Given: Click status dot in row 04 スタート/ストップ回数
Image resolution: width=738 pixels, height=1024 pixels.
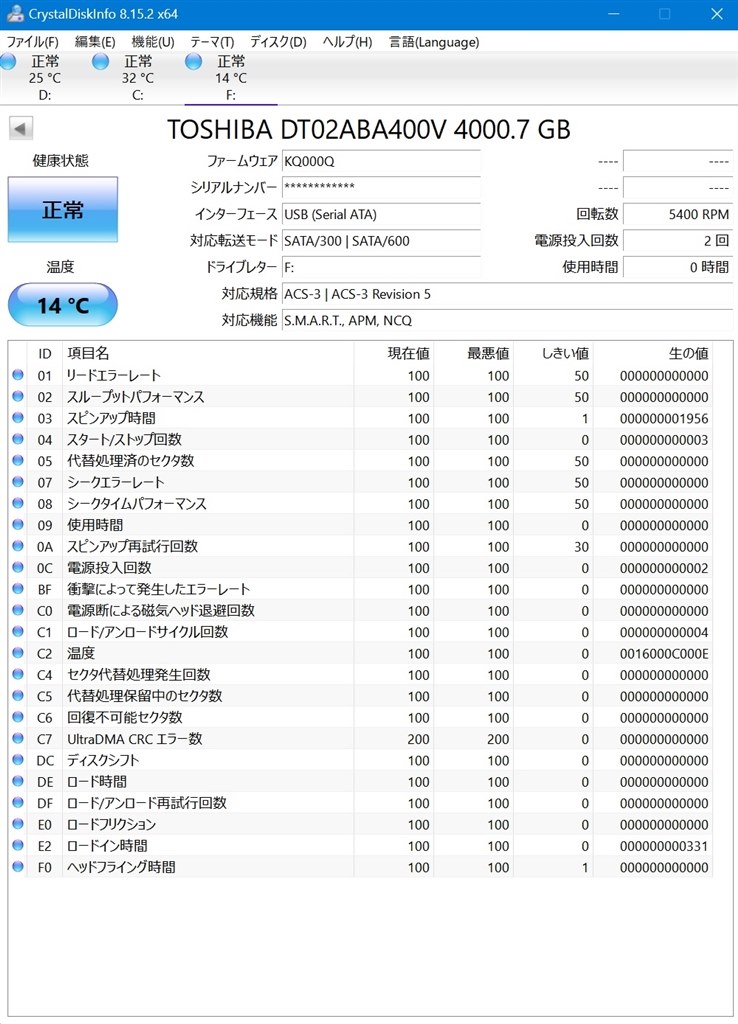Looking at the screenshot, I should [18, 439].
